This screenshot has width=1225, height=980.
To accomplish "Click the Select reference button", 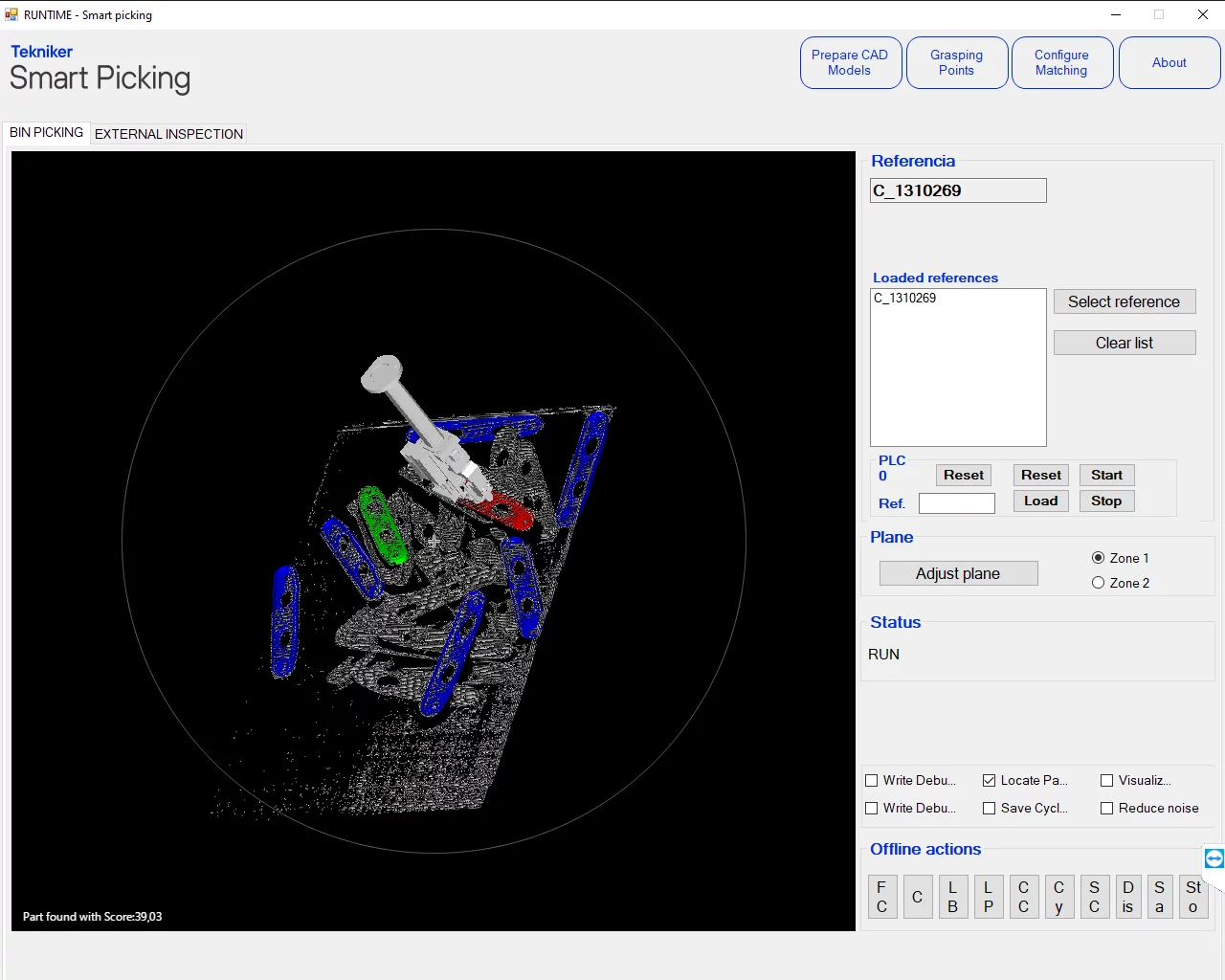I will coord(1125,301).
